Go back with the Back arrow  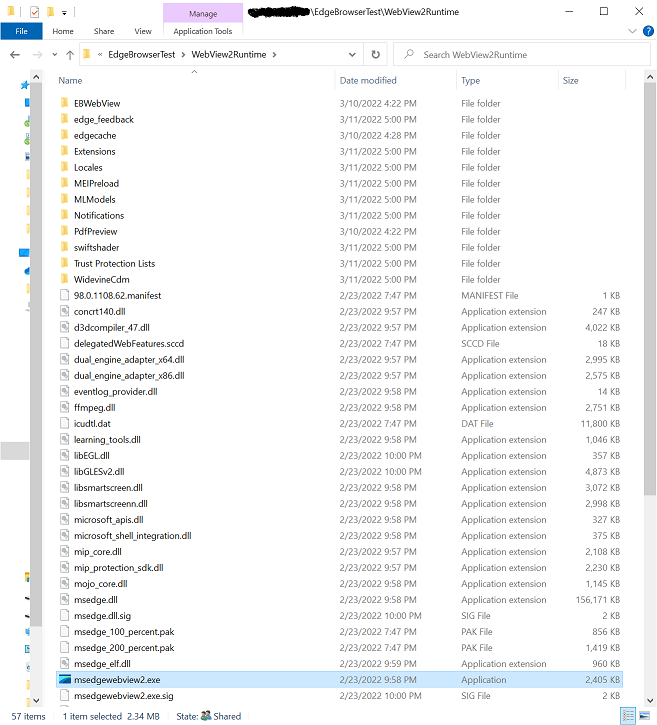[15, 55]
